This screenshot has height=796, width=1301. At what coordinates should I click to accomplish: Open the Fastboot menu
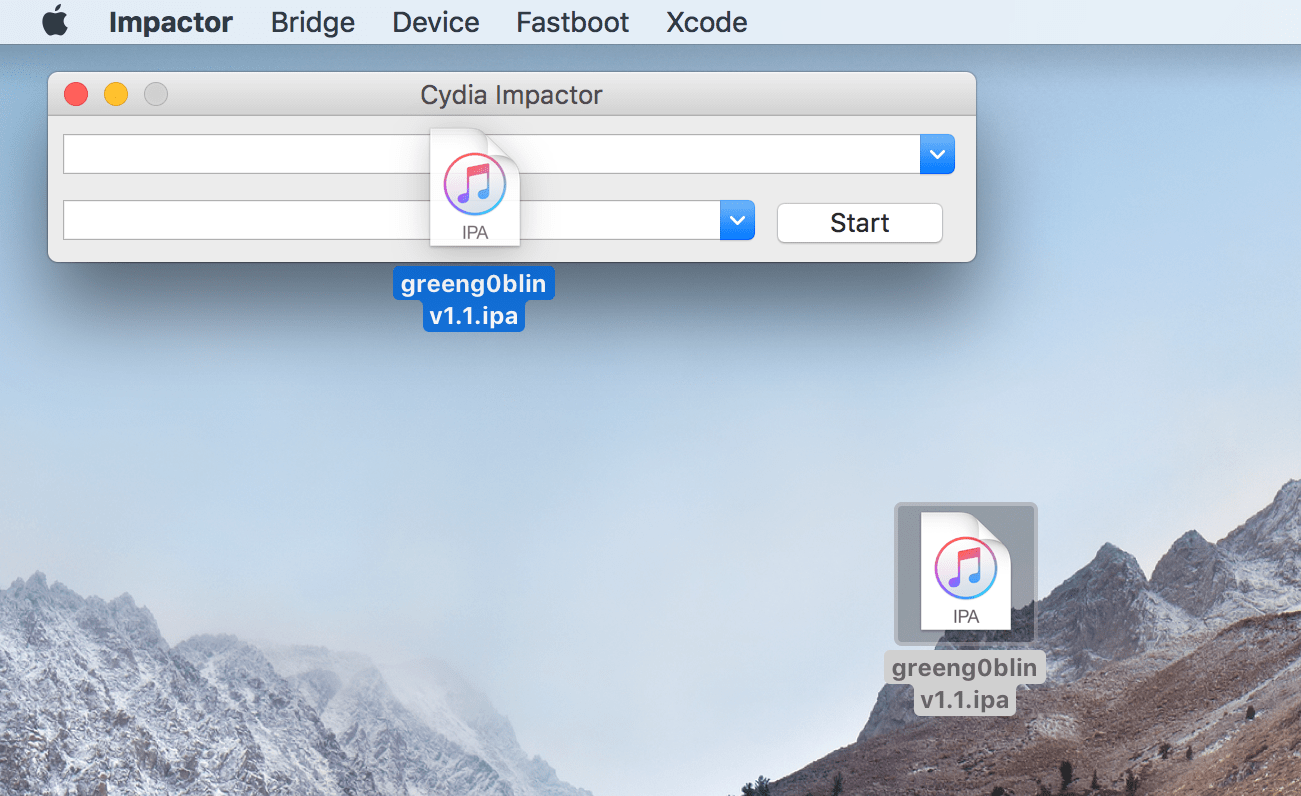point(573,22)
